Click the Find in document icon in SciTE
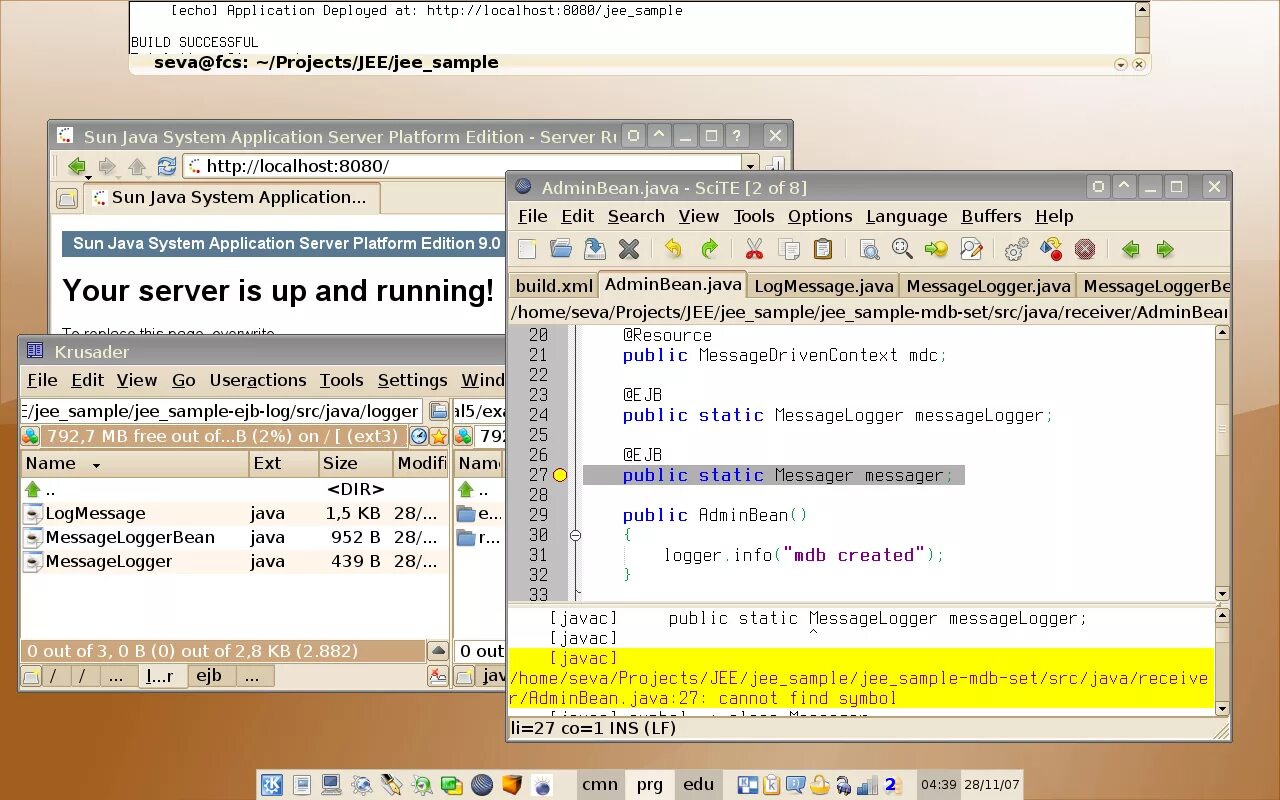Viewport: 1280px width, 800px height. pyautogui.click(x=869, y=249)
